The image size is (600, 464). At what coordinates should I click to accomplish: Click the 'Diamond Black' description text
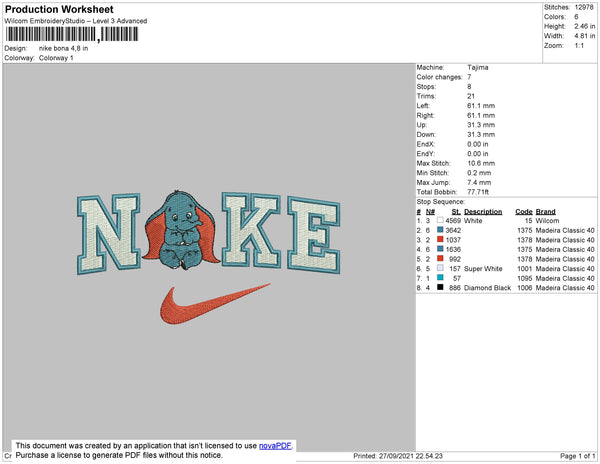point(488,288)
